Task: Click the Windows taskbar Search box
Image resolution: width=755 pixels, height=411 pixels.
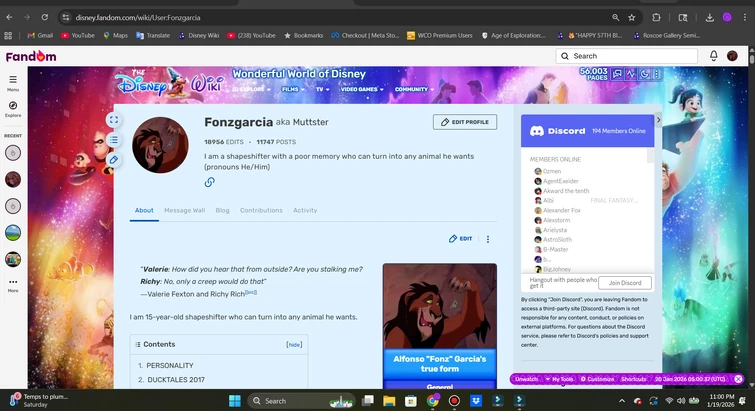Action: coord(301,401)
